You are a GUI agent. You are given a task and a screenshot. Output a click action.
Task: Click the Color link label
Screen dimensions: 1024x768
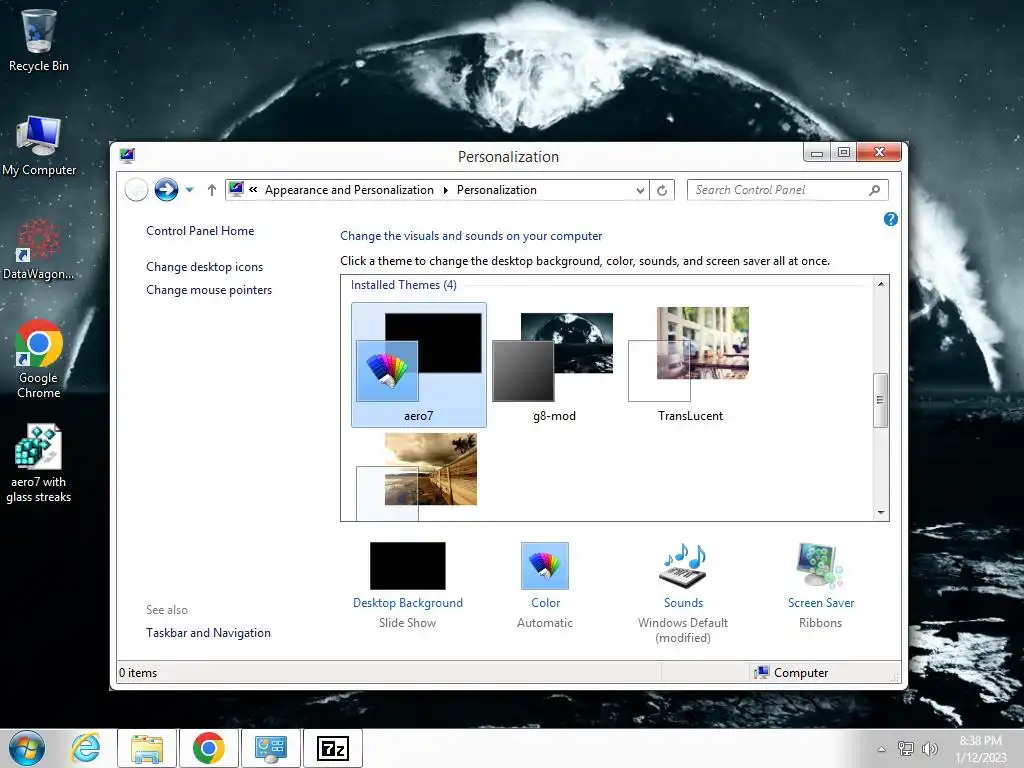point(545,603)
